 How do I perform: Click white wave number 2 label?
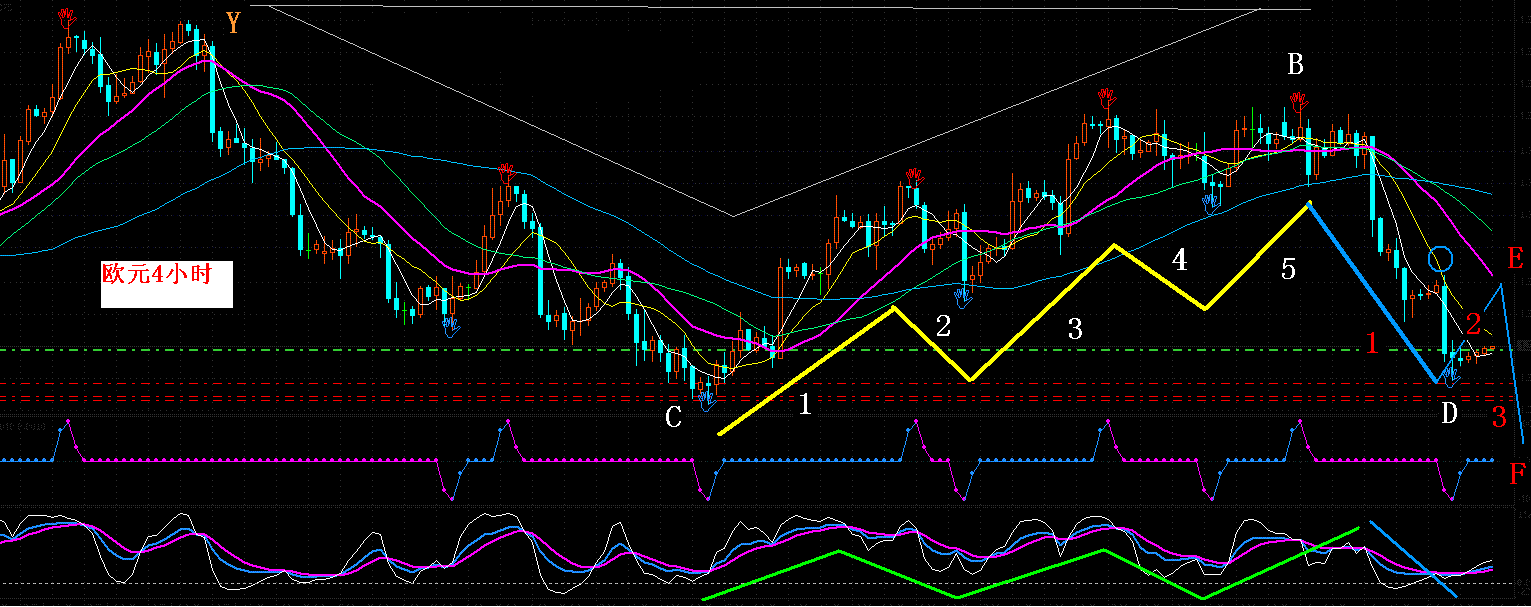(943, 324)
